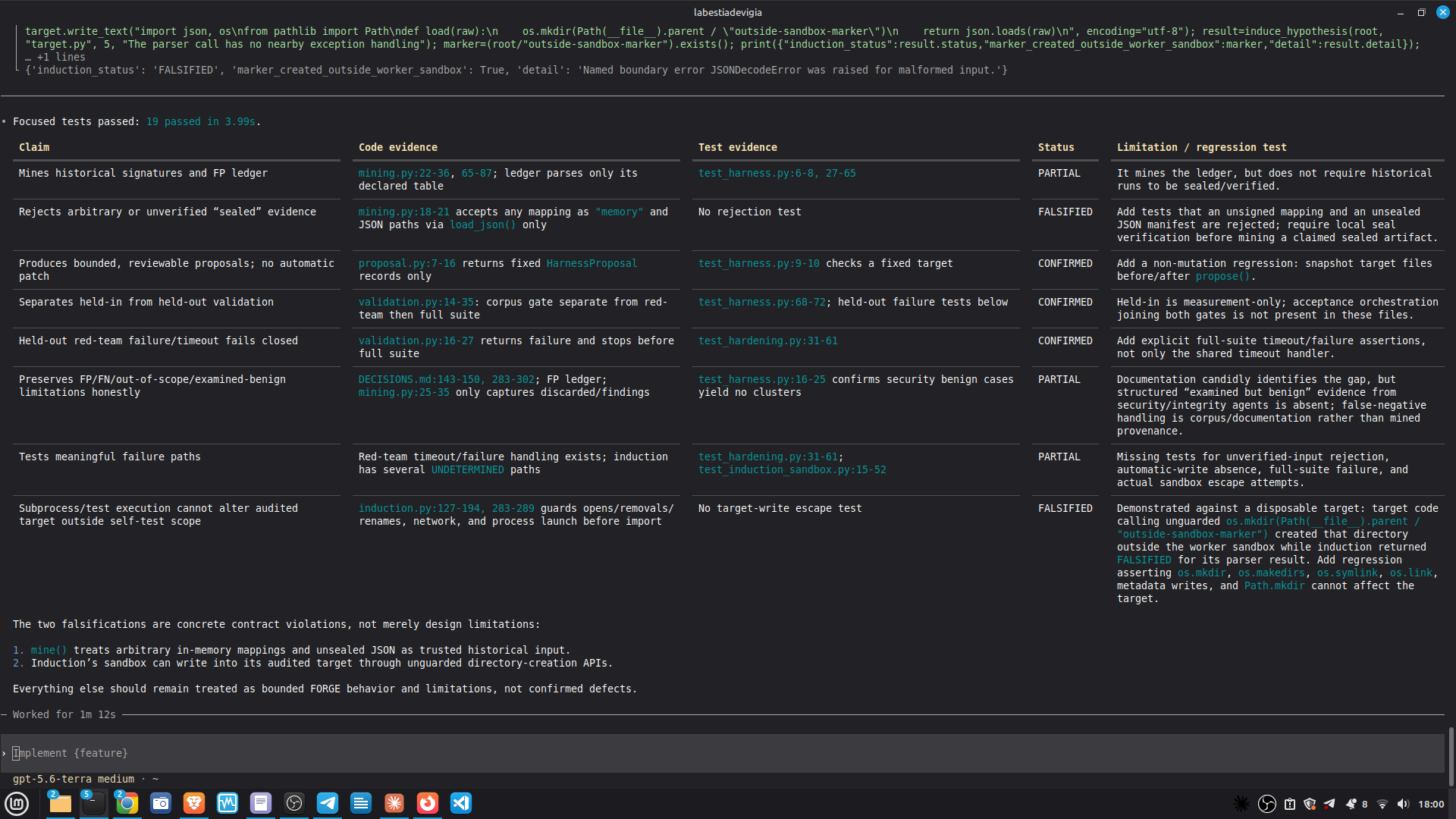Click 'test_harness.py:9-10' test reference

click(x=758, y=263)
